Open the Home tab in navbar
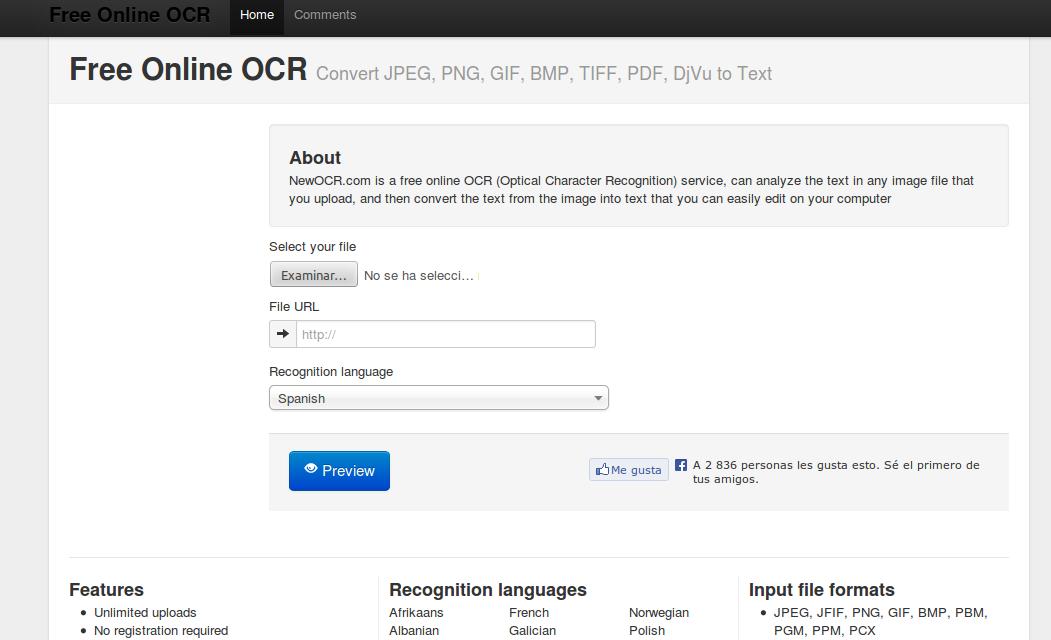The width and height of the screenshot is (1051, 640). click(x=257, y=15)
